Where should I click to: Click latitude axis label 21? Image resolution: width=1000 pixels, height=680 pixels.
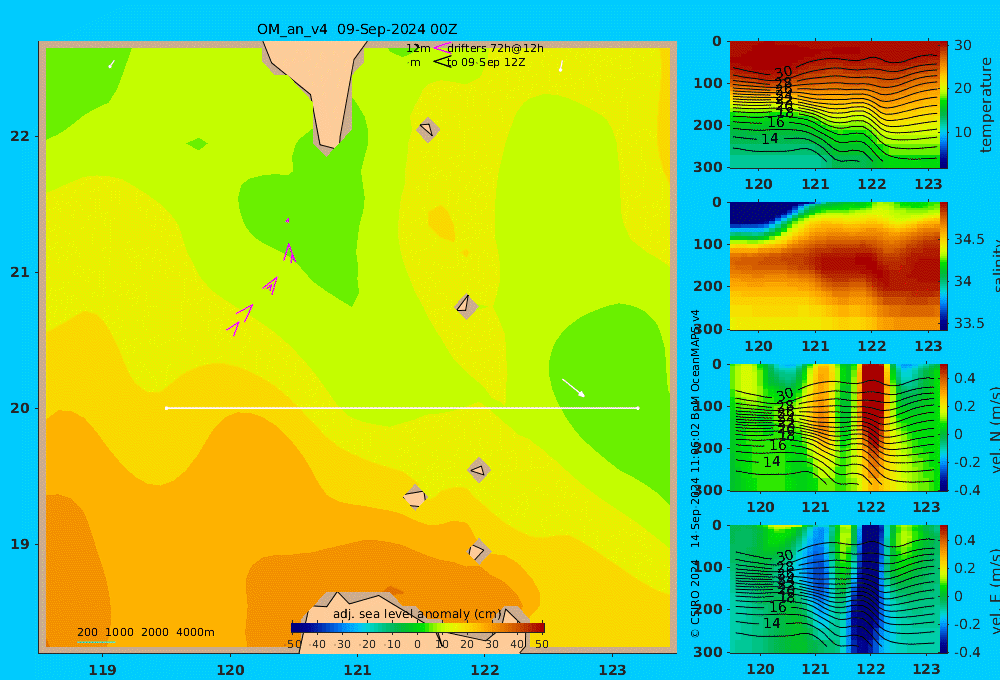tap(20, 272)
